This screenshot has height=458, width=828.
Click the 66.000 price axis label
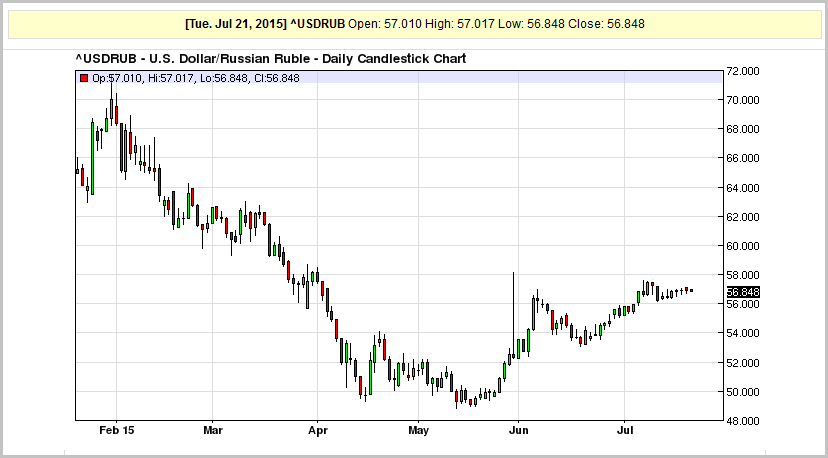click(743, 158)
